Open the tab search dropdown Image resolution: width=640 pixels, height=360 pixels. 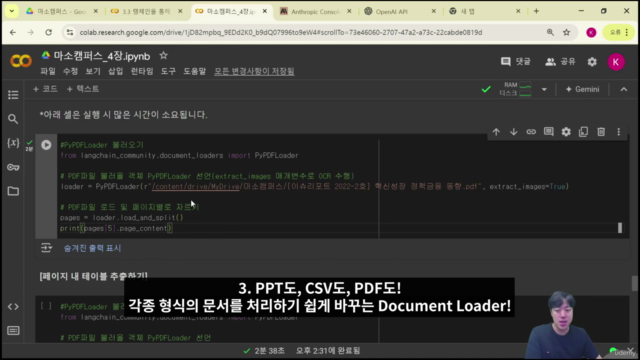pyautogui.click(x=12, y=11)
